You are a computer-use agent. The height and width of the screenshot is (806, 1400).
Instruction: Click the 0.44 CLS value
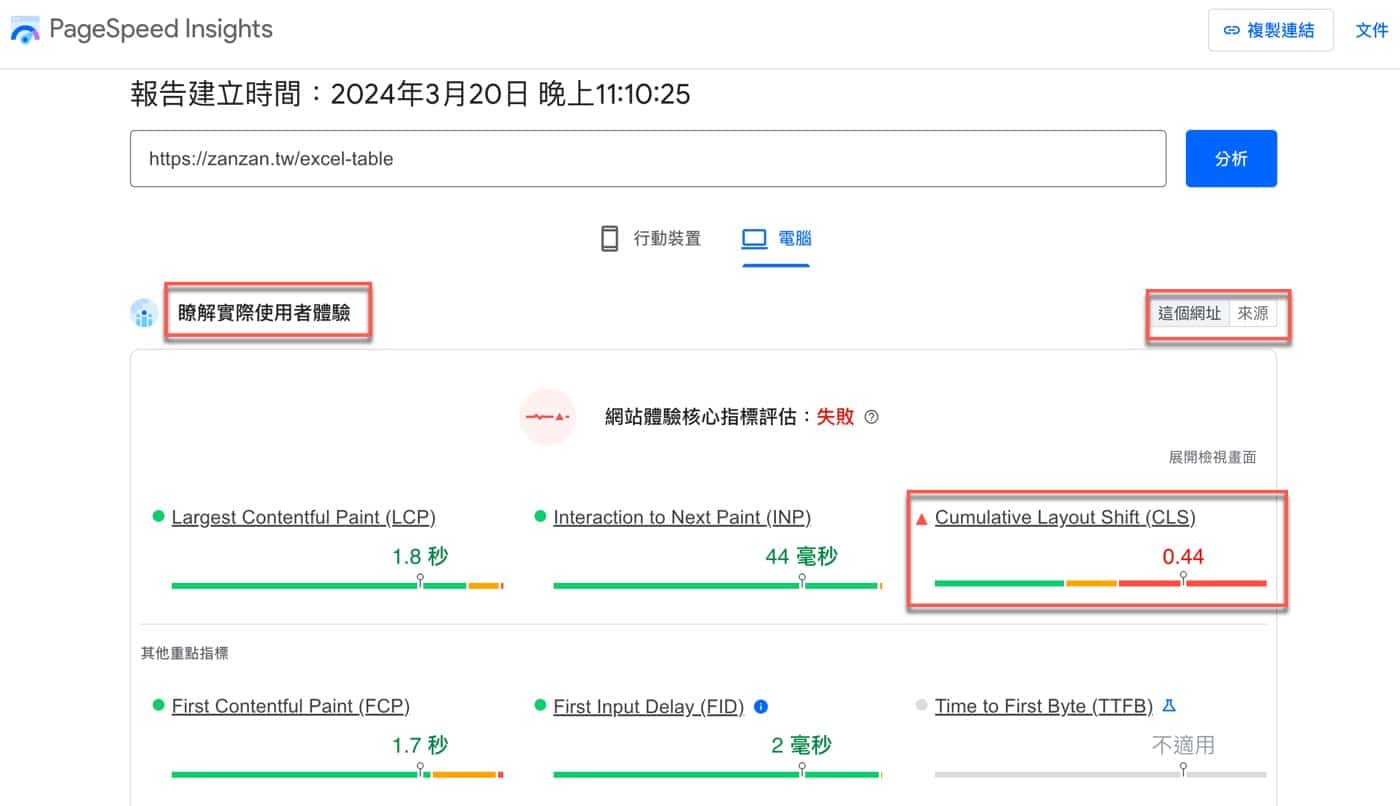tap(1183, 557)
